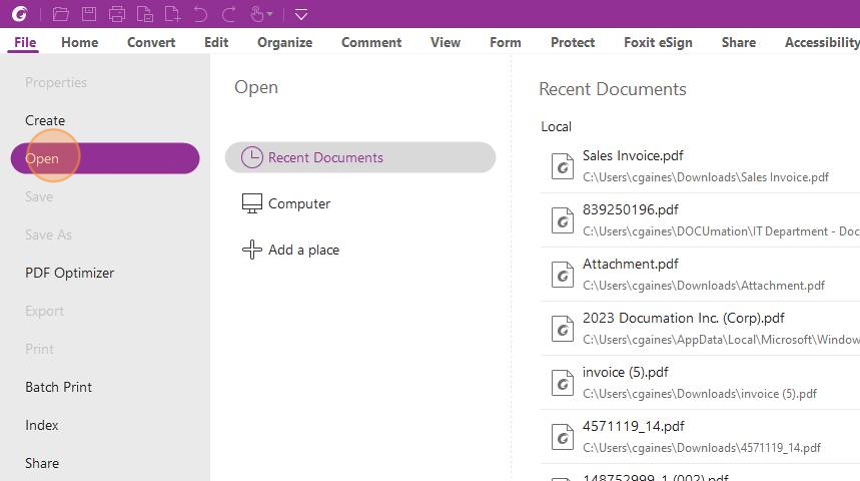Choose Batch Print in the sidebar
860x481 pixels.
pyautogui.click(x=59, y=387)
